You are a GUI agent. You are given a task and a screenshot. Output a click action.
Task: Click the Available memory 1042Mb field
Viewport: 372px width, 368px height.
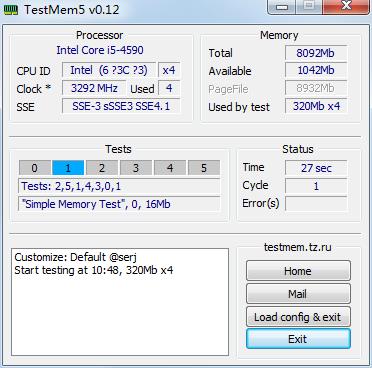tap(316, 70)
